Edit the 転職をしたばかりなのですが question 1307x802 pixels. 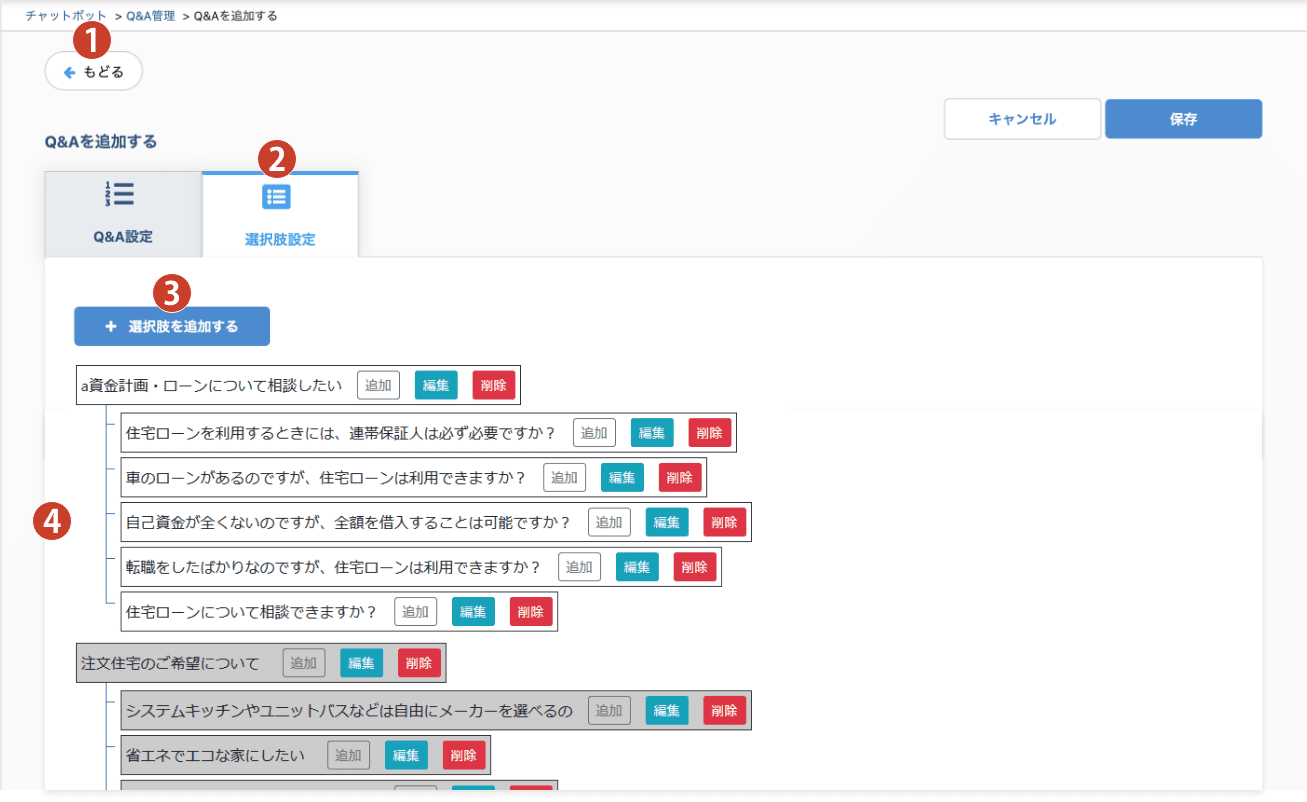pos(637,567)
